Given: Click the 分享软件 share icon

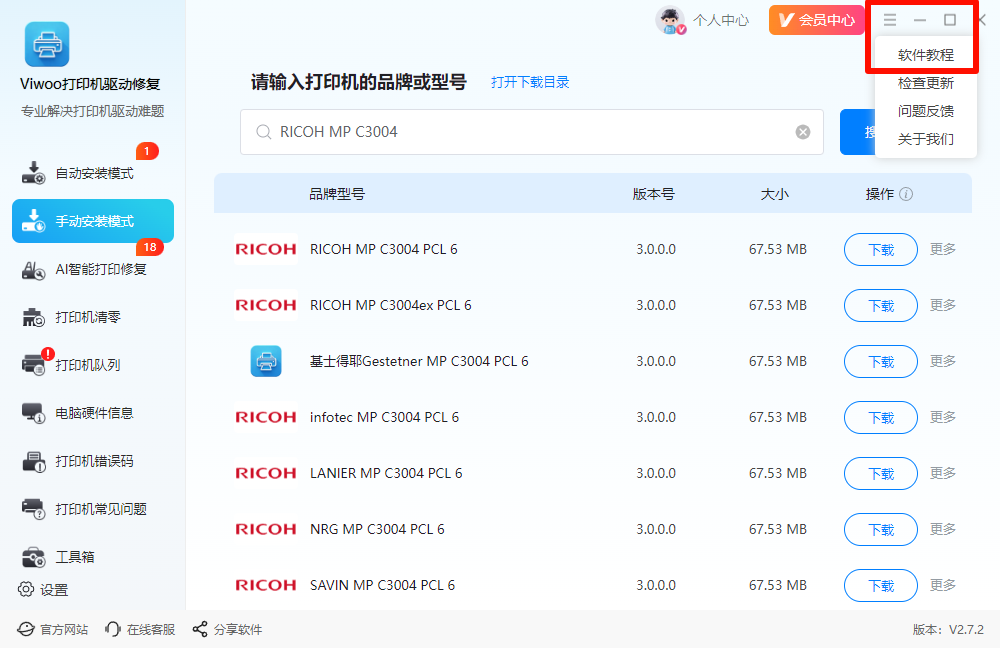Looking at the screenshot, I should (x=200, y=630).
